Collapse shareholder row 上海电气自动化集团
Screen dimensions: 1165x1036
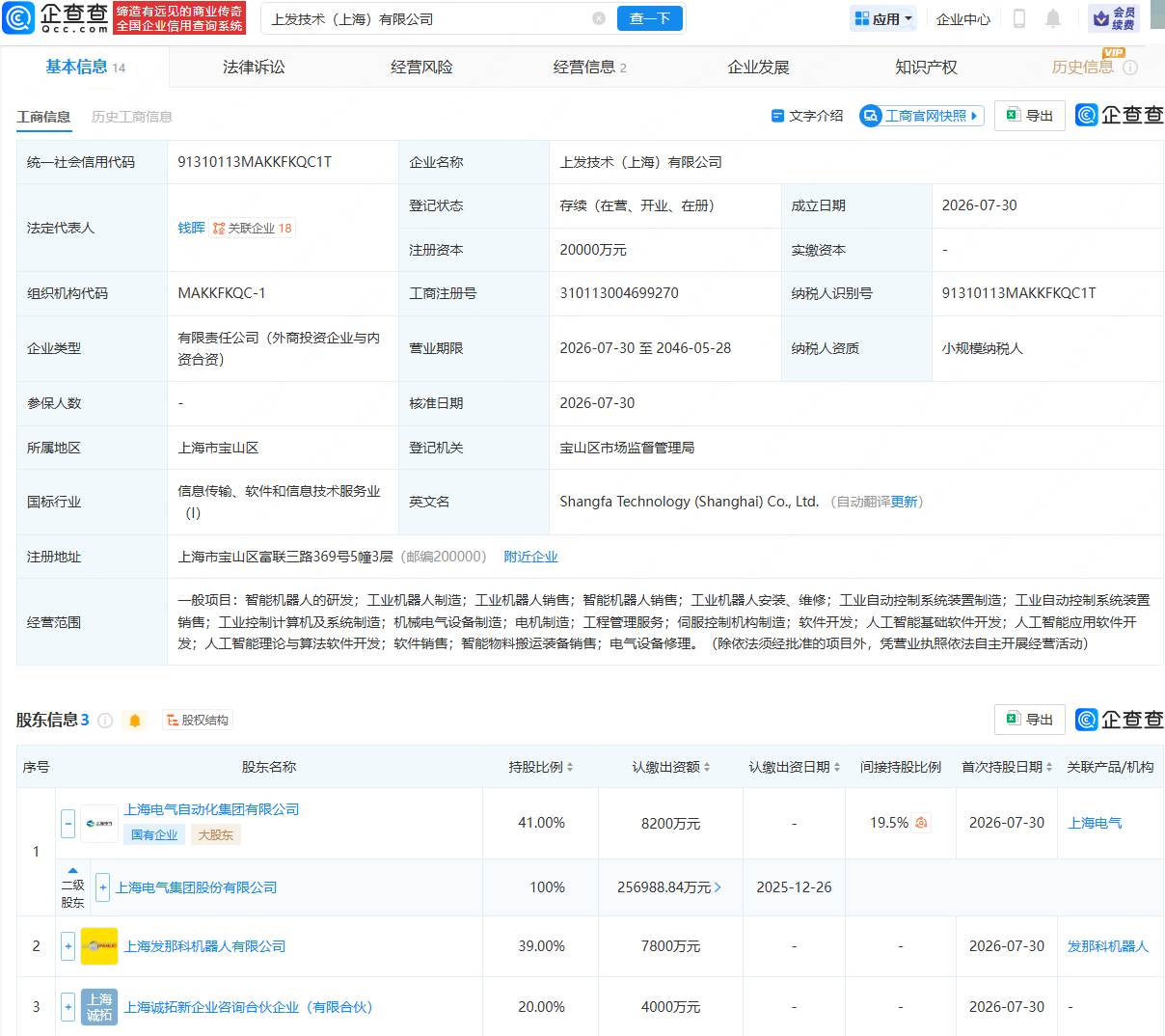pos(68,824)
